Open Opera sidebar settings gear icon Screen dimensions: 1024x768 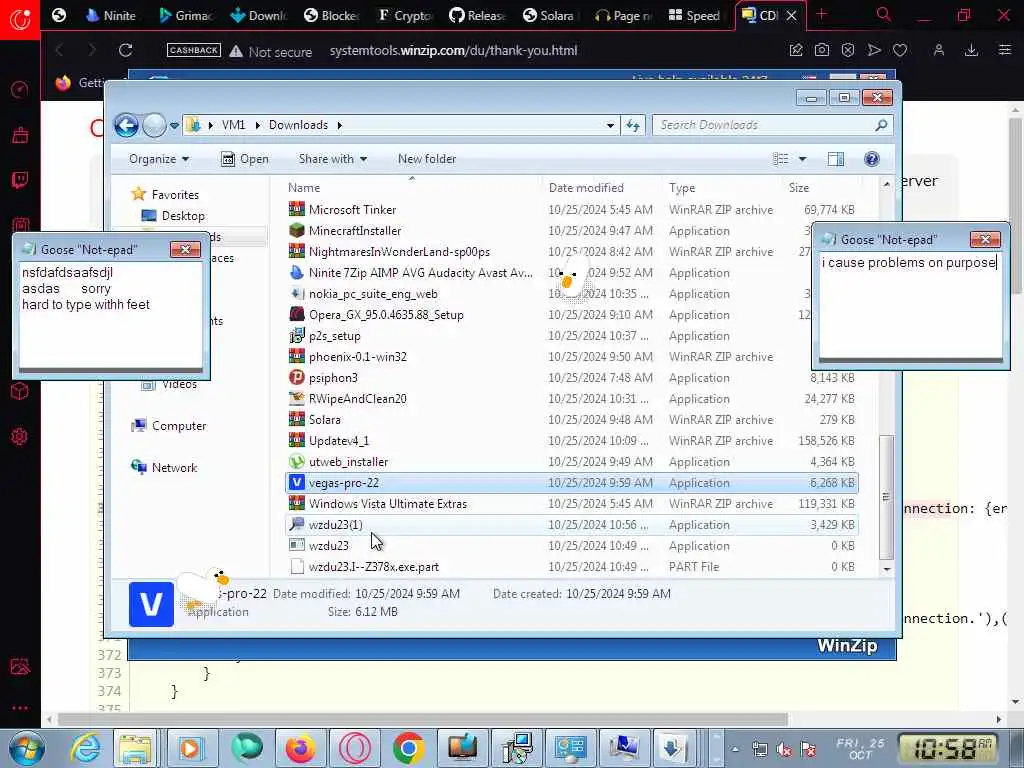[x=20, y=436]
